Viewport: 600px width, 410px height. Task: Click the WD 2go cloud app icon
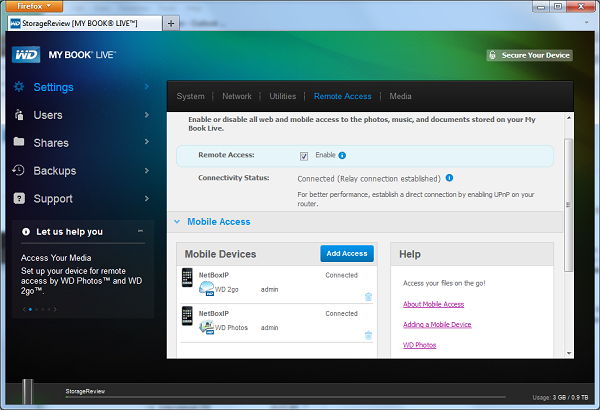click(x=207, y=288)
